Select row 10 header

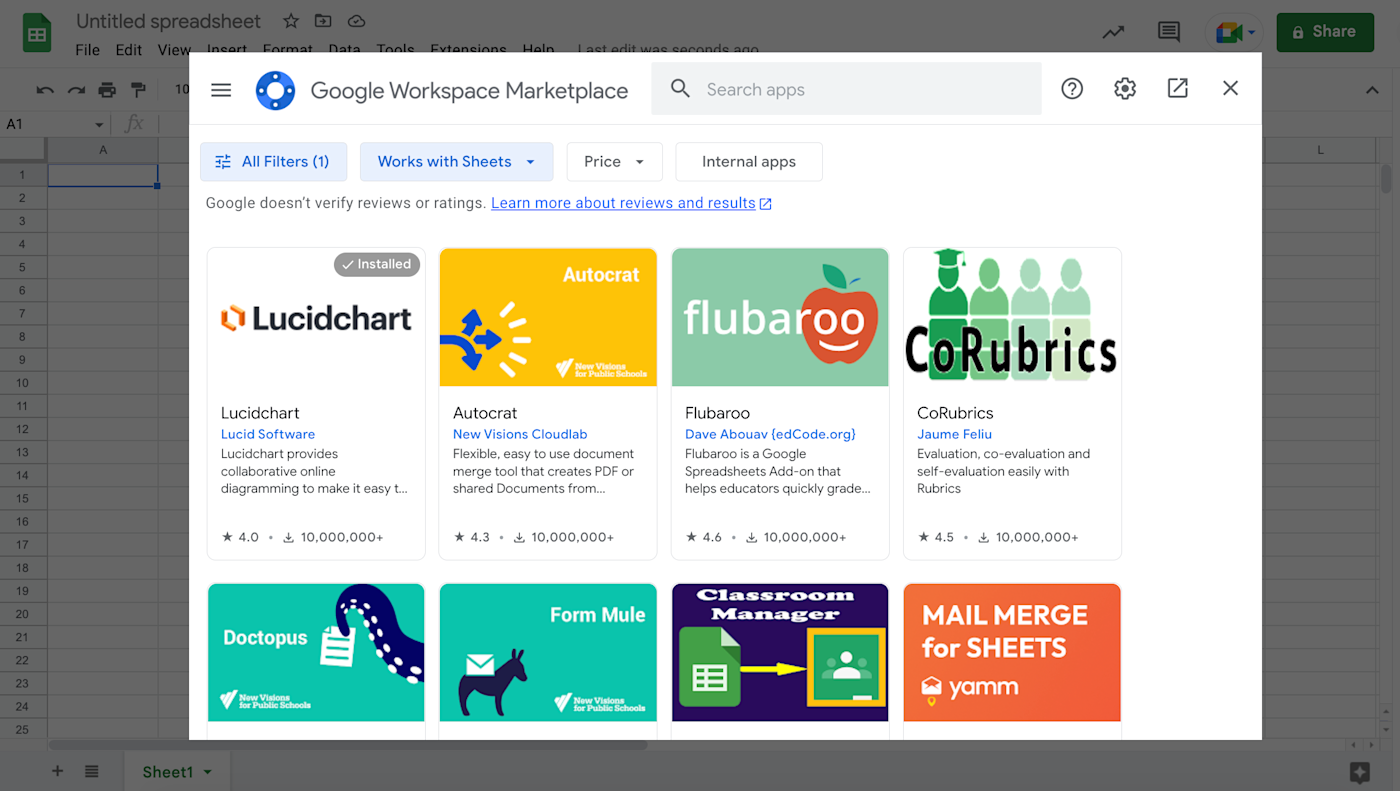coord(23,383)
